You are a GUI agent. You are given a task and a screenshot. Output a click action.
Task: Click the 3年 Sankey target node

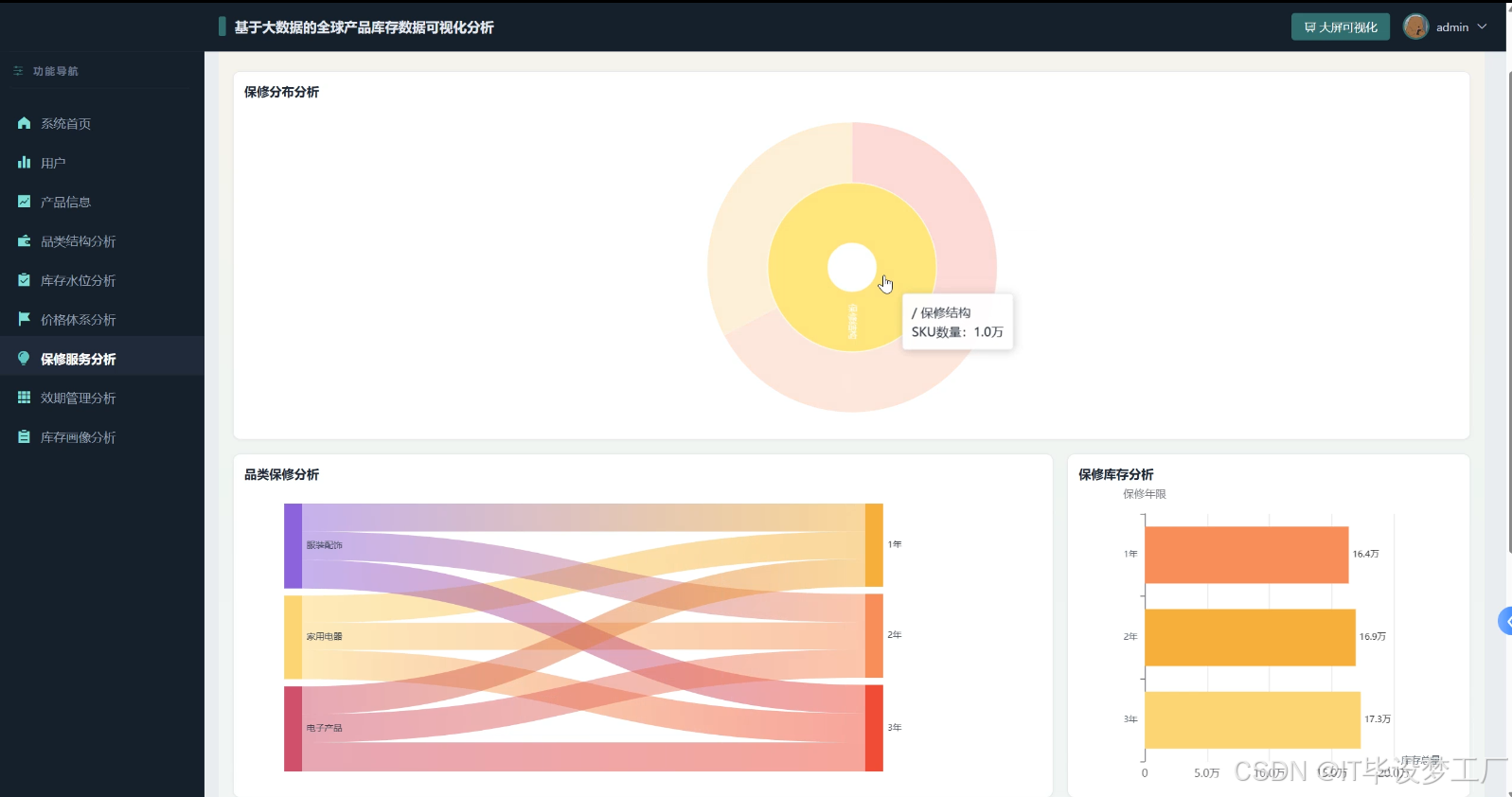click(874, 728)
